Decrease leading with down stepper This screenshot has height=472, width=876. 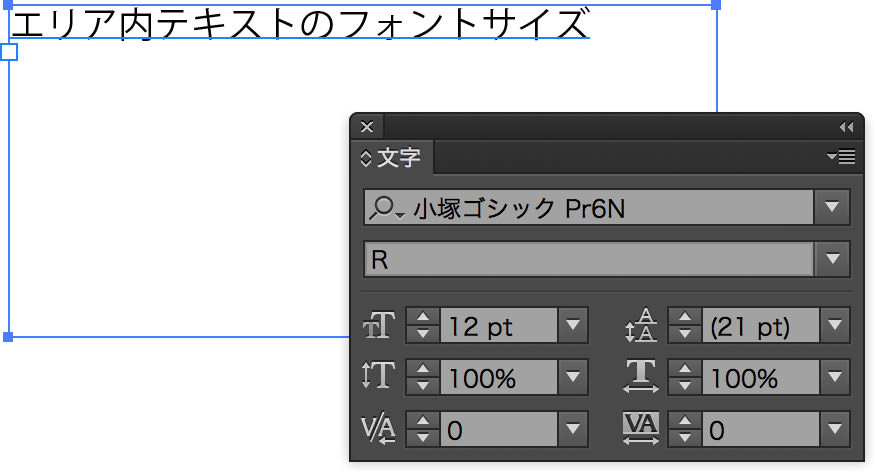tap(685, 333)
